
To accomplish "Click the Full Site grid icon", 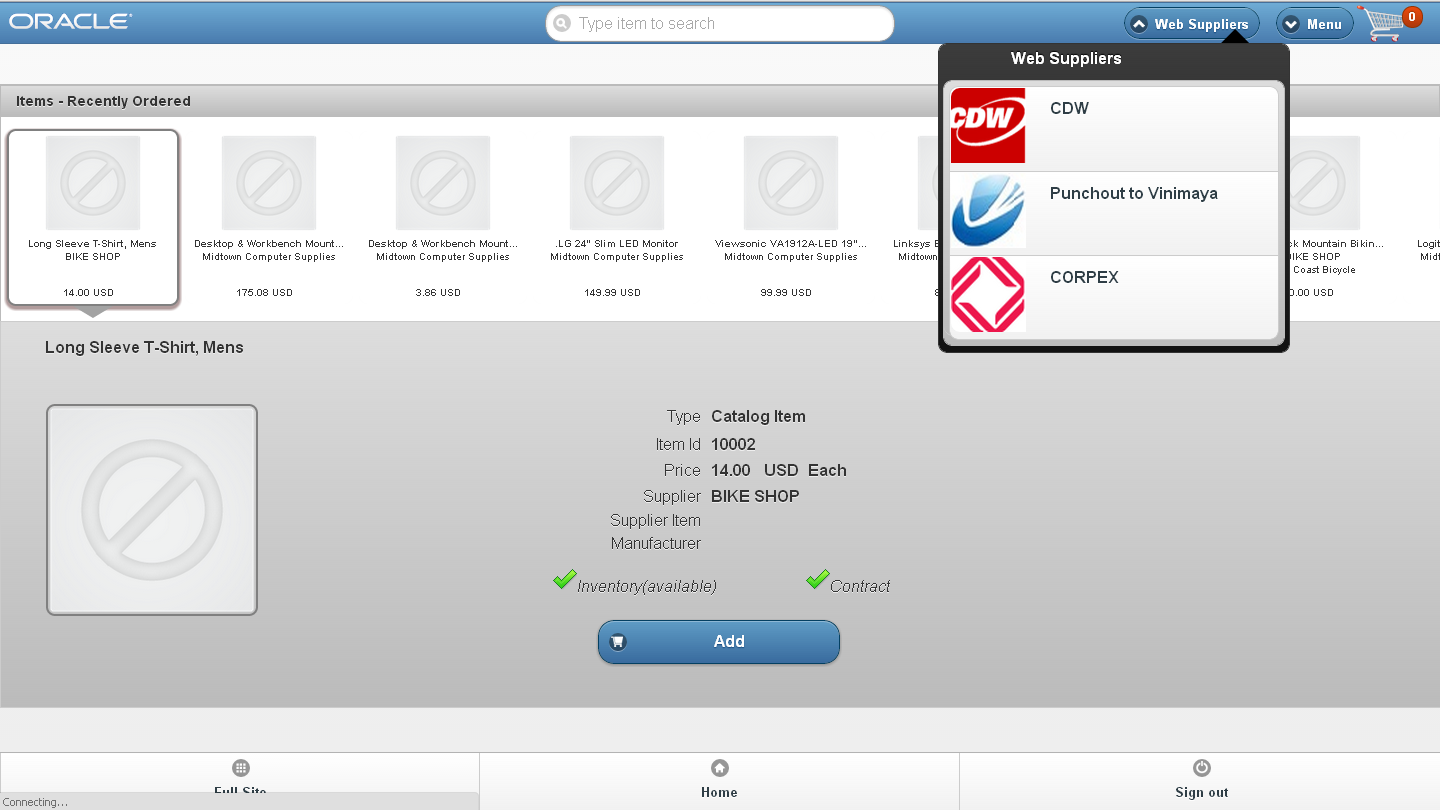I will click(x=240, y=768).
